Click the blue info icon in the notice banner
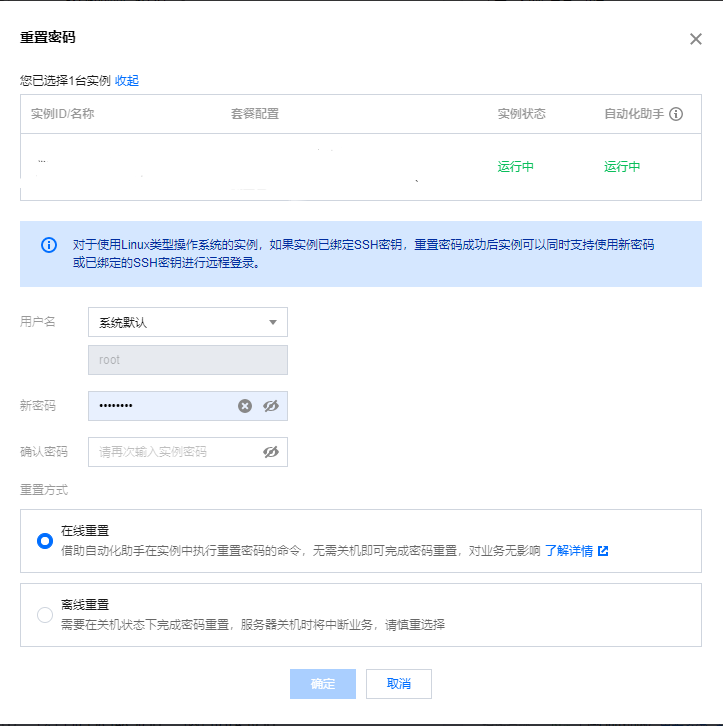The height and width of the screenshot is (726, 723). tap(48, 245)
